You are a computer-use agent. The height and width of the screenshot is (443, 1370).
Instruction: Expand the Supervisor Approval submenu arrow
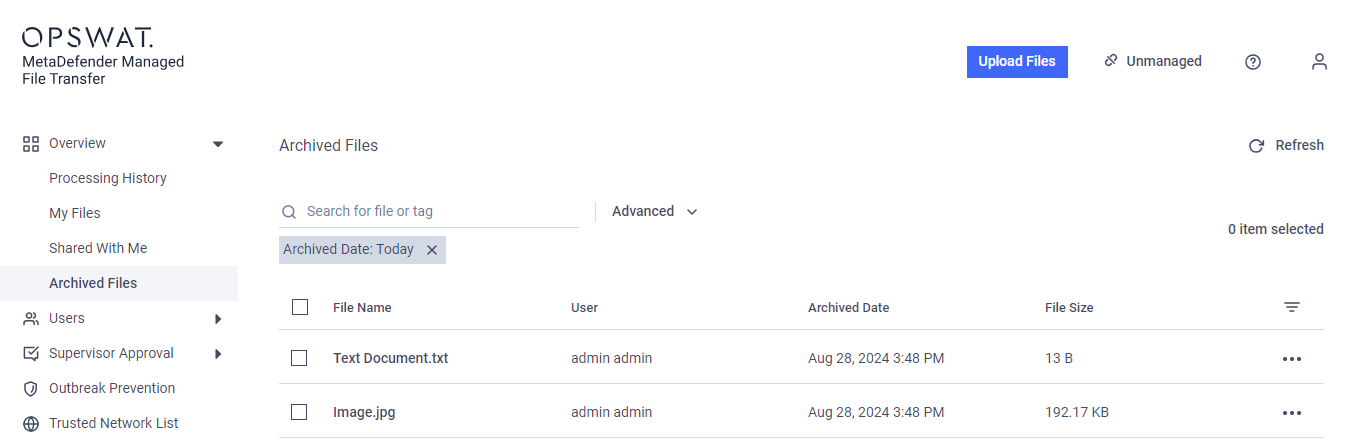pyautogui.click(x=218, y=354)
